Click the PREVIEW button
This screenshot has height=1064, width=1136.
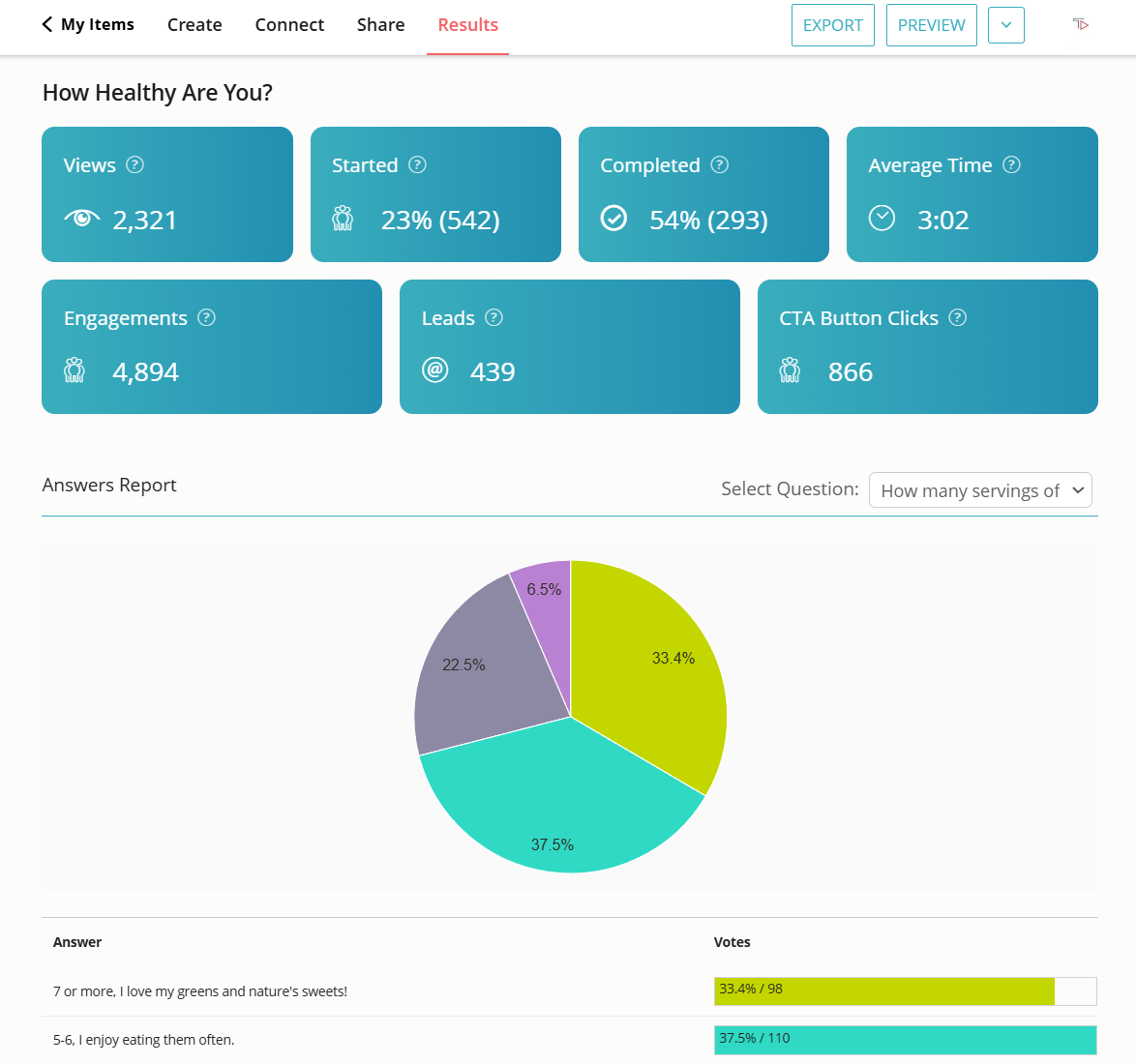931,24
